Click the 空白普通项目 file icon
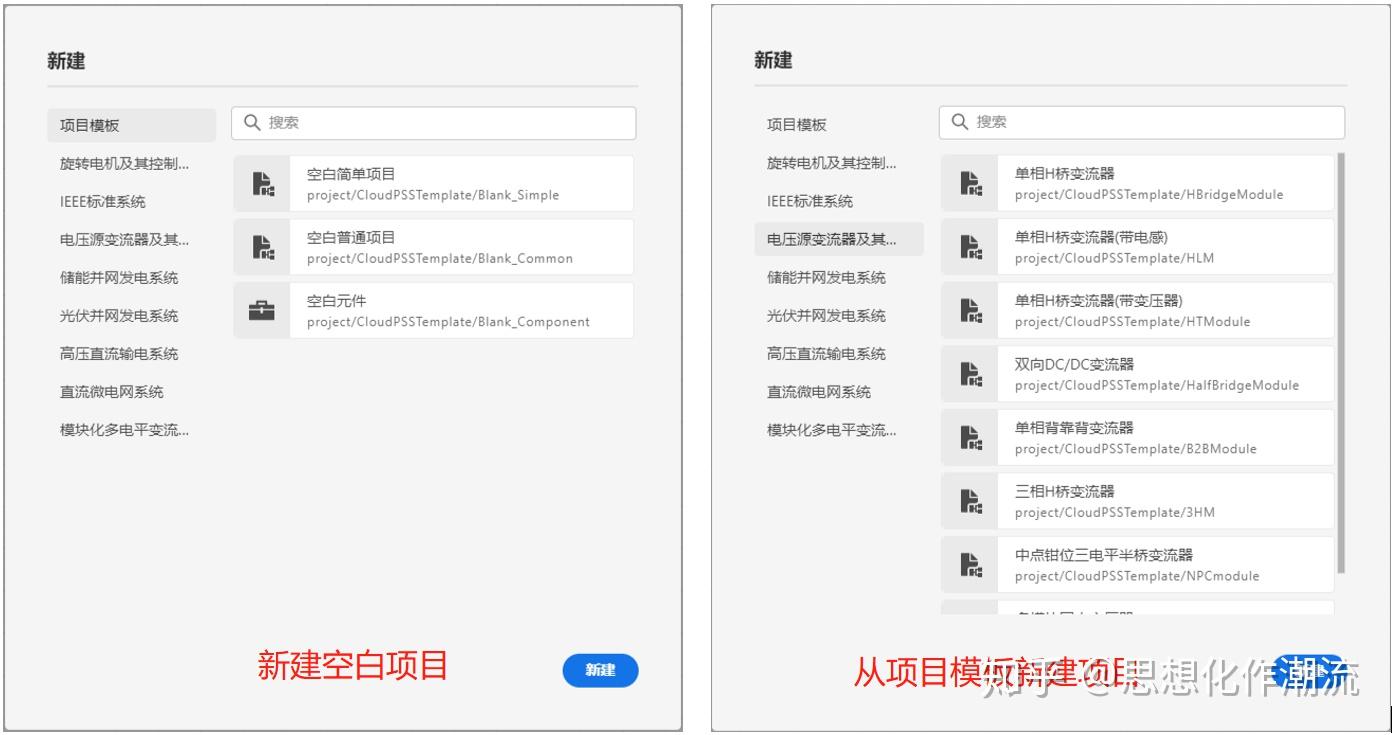The height and width of the screenshot is (735, 1395). point(262,246)
